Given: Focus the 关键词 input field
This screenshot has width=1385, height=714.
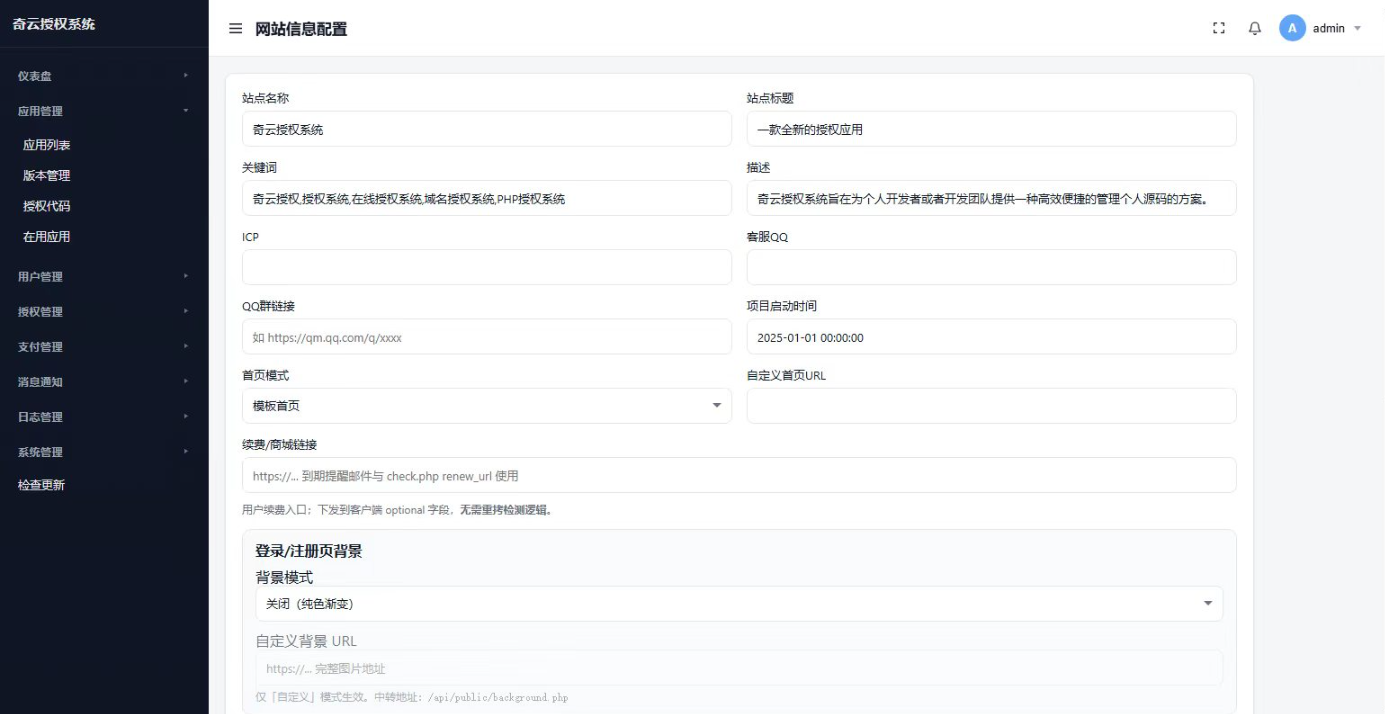Looking at the screenshot, I should tap(487, 198).
